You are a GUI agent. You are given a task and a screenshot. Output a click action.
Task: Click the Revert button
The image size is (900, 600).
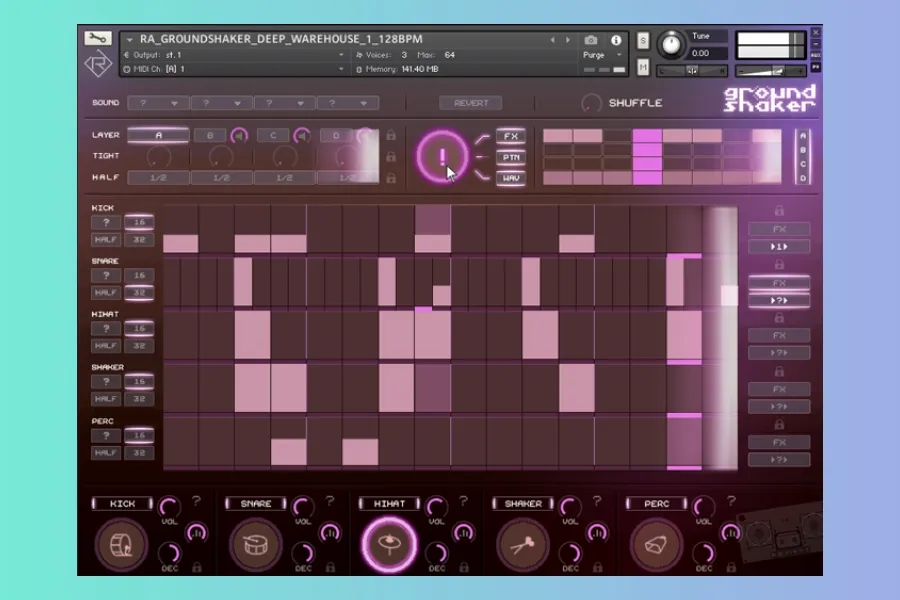click(x=470, y=102)
